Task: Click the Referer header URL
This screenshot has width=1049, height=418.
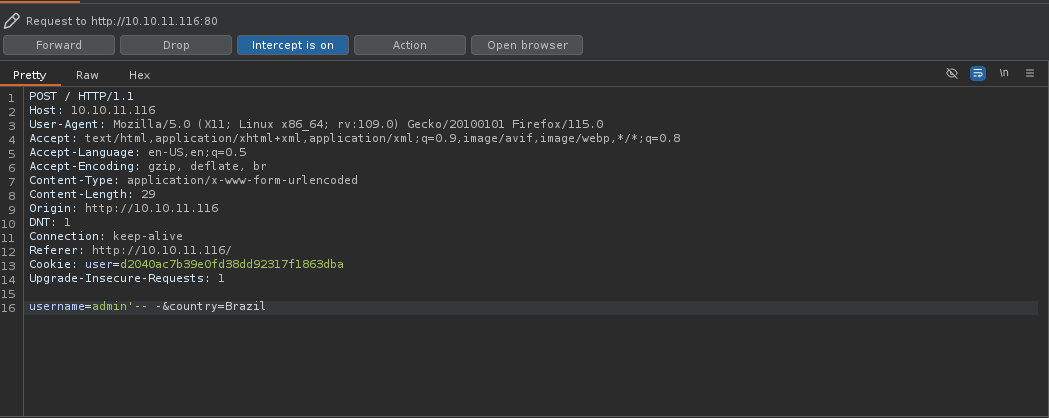Action: 161,250
